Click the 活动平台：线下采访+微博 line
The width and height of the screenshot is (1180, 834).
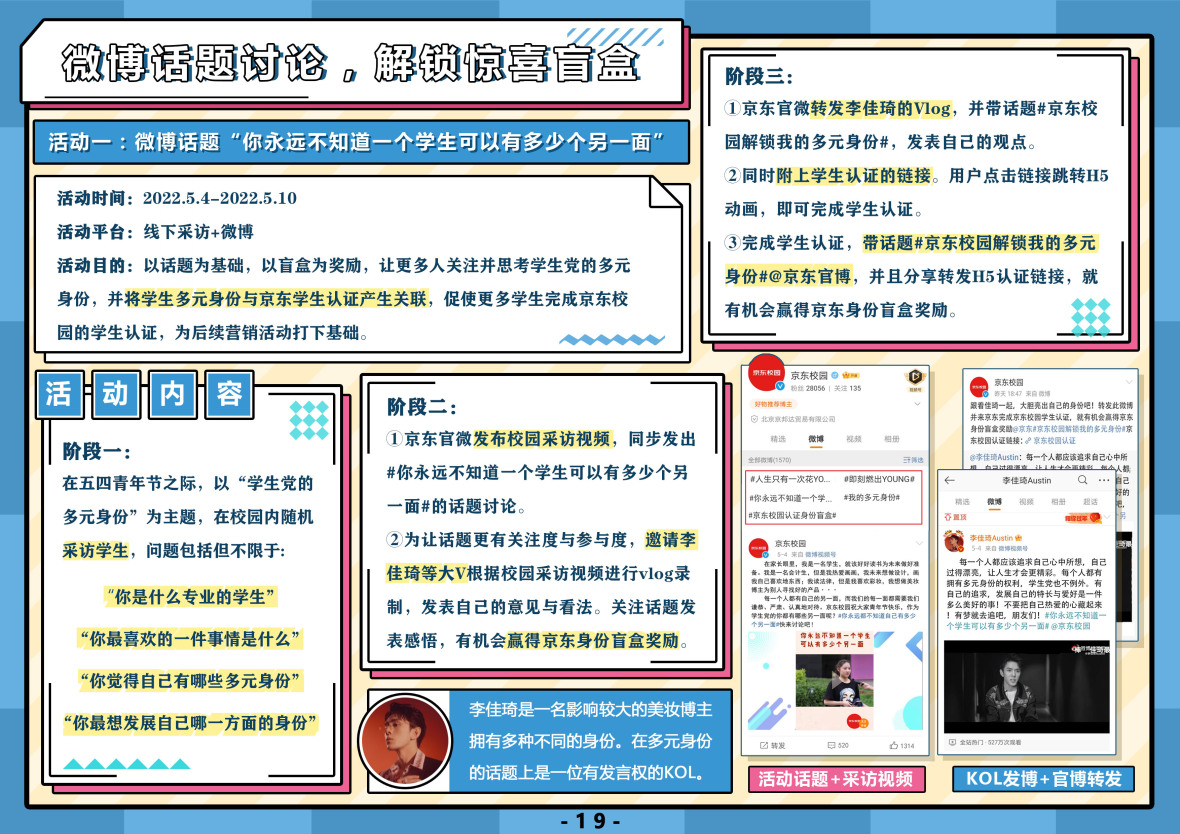click(155, 232)
